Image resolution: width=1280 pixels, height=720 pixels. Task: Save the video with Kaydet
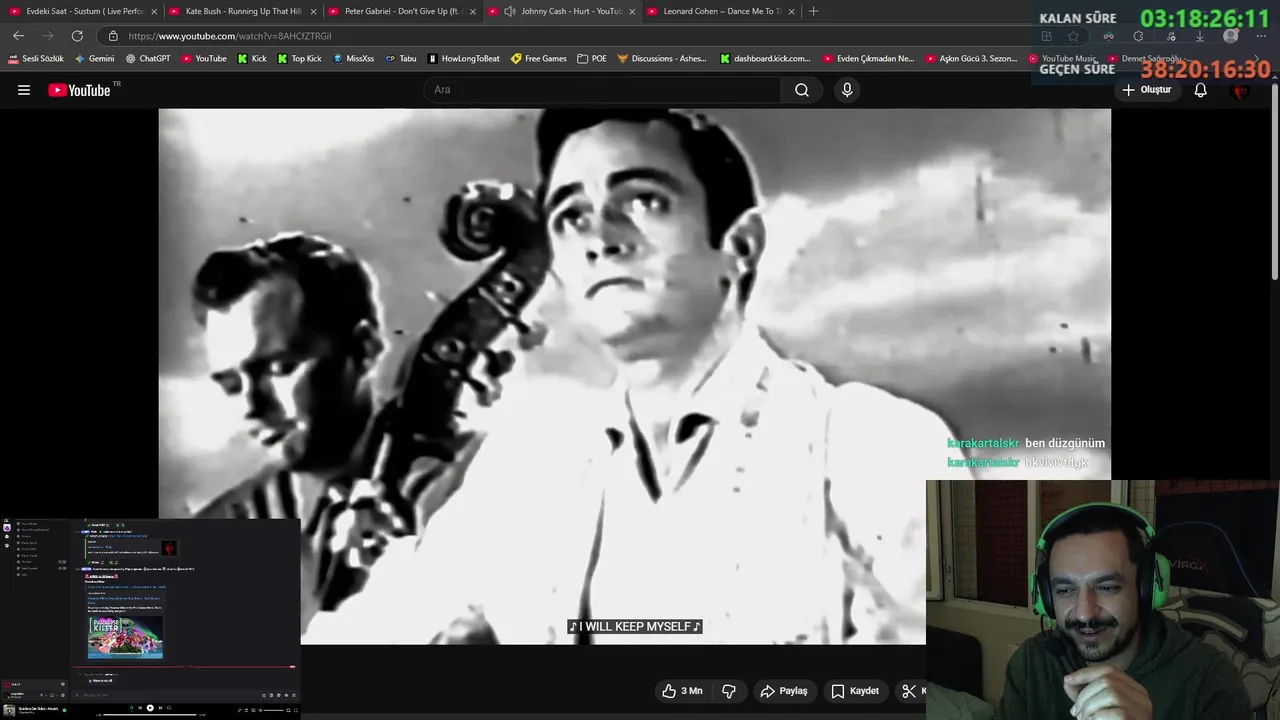(x=855, y=691)
